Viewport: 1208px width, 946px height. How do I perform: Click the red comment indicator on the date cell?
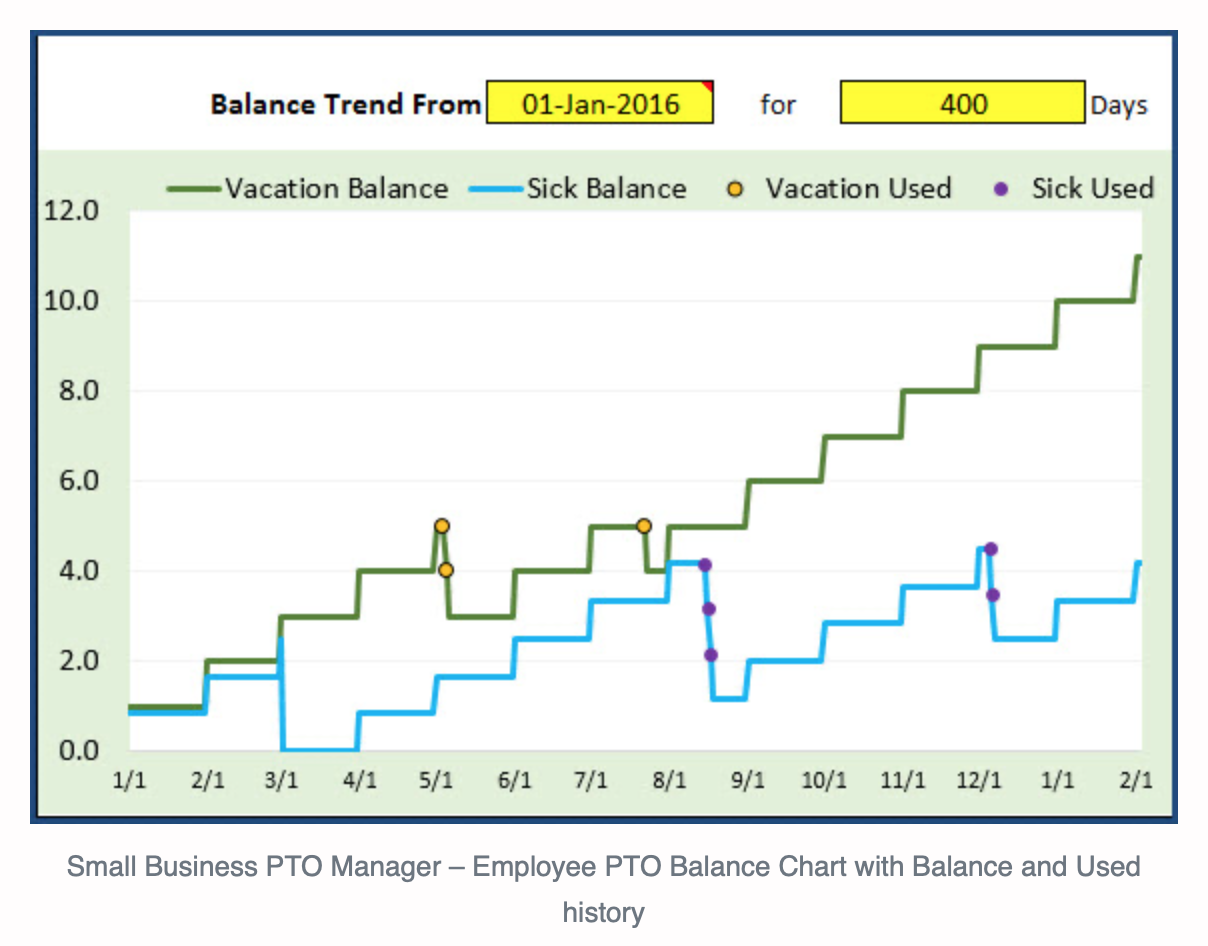tap(708, 86)
